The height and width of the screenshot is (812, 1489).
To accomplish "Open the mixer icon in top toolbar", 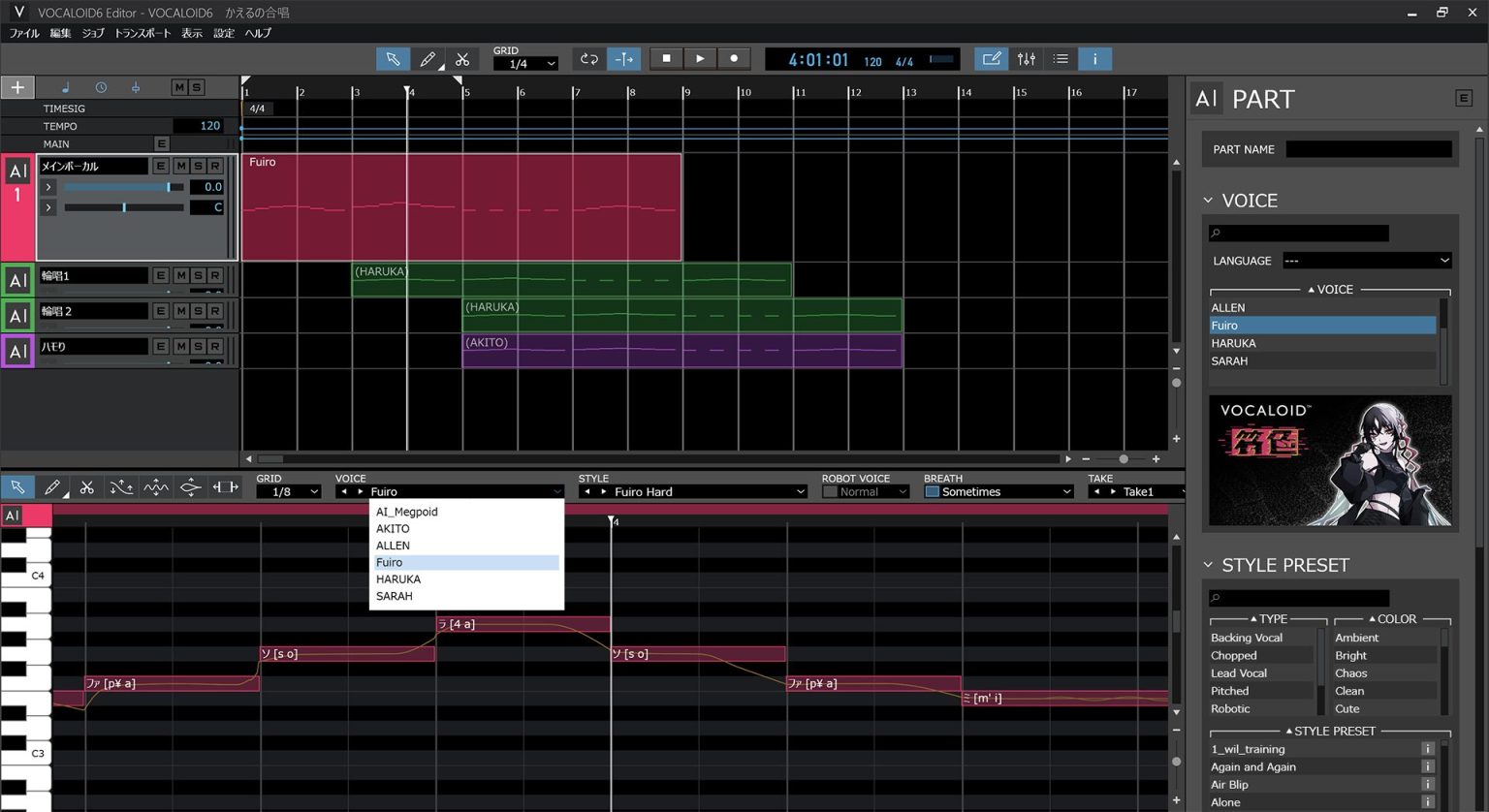I will 1026,59.
